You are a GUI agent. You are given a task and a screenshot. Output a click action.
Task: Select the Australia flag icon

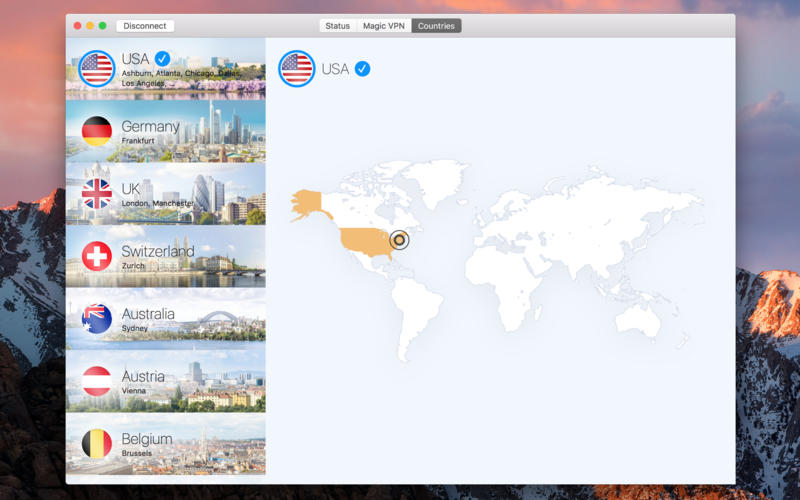click(97, 318)
